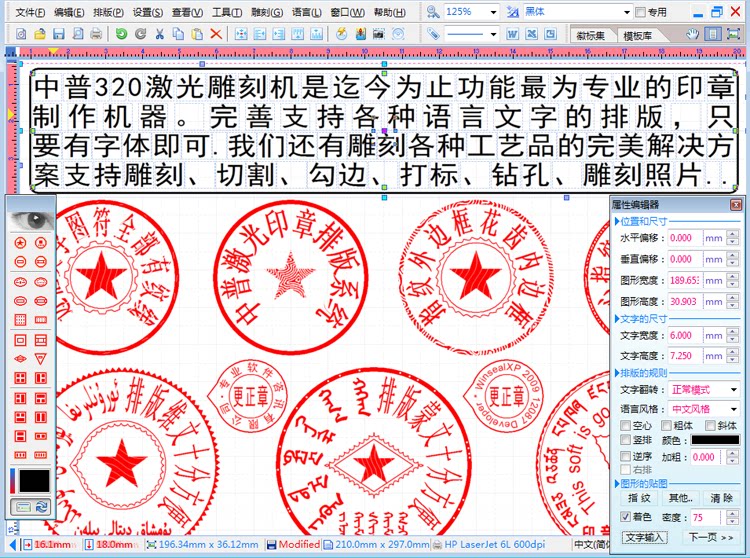Enable the 粗体 bold checkbox

point(666,425)
